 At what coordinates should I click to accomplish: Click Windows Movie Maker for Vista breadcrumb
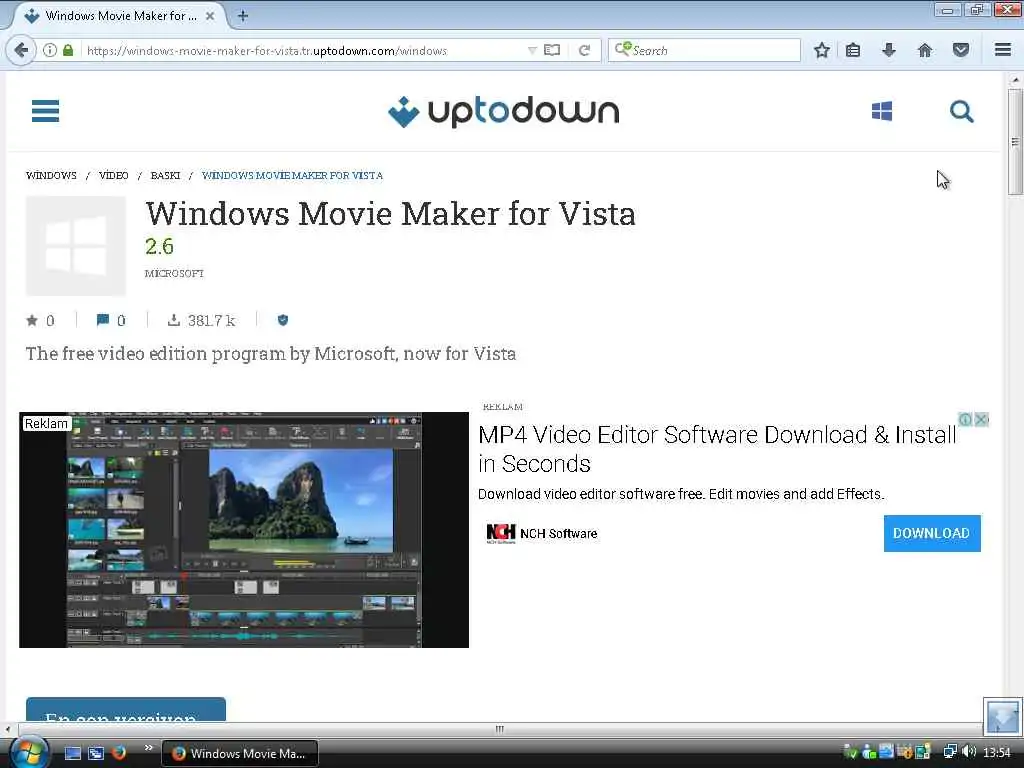coord(292,176)
